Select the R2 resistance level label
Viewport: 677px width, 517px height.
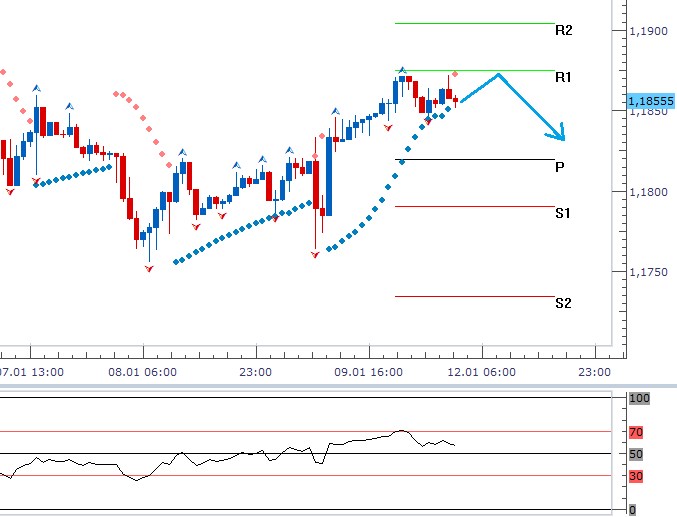(x=563, y=31)
